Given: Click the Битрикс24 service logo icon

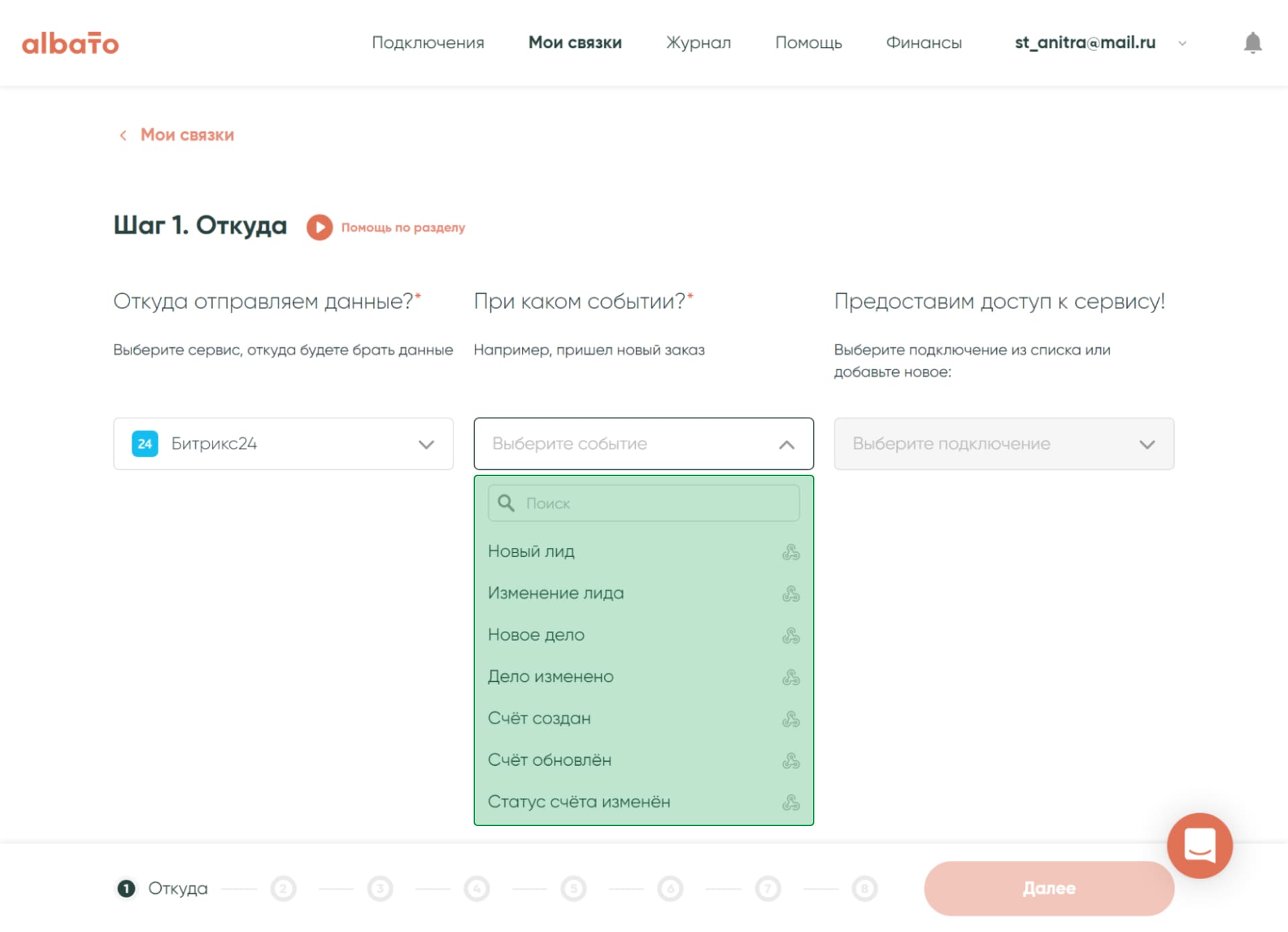Looking at the screenshot, I should click(x=145, y=444).
